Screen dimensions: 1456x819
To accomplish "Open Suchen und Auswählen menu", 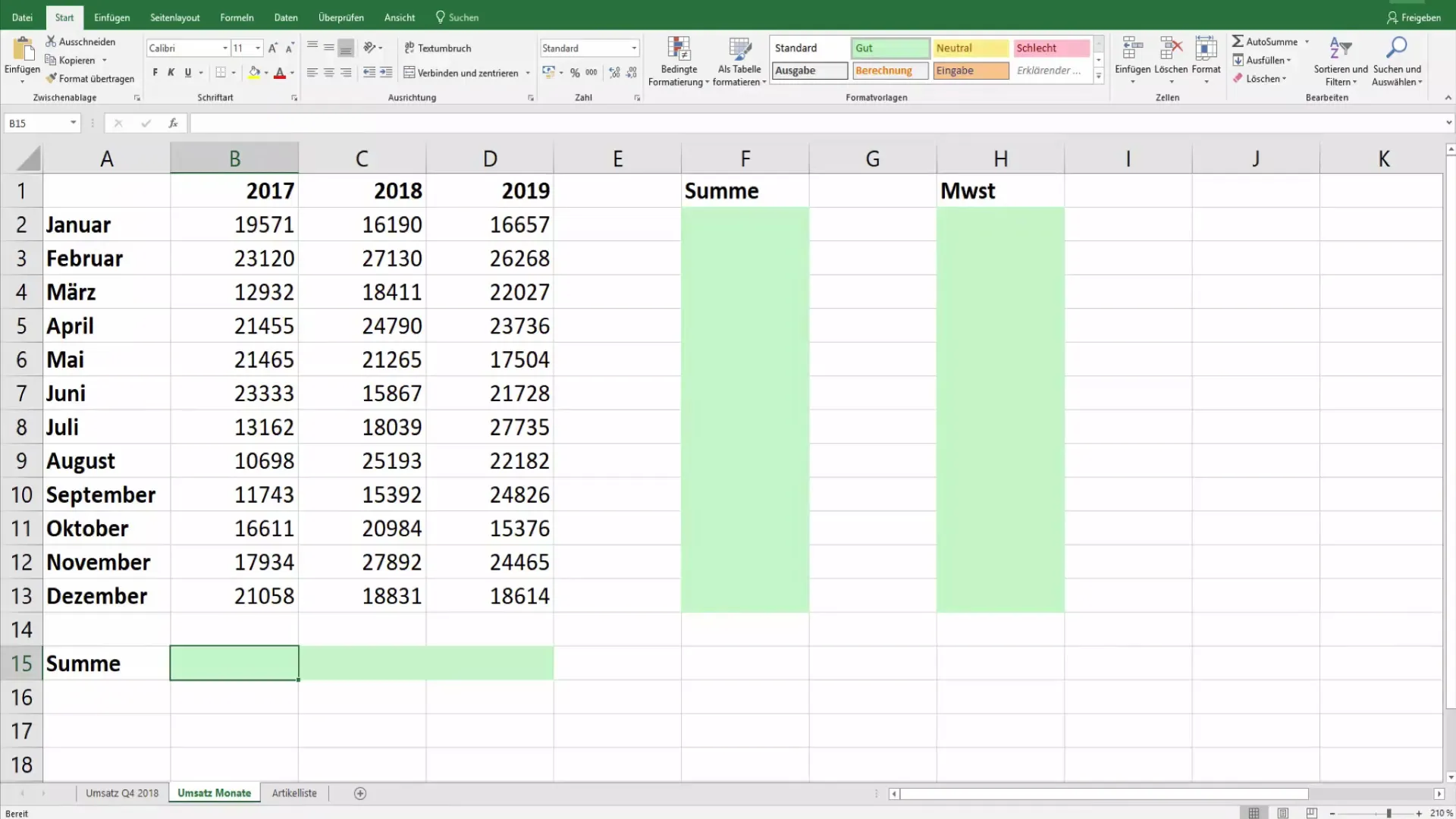I will click(x=1397, y=61).
